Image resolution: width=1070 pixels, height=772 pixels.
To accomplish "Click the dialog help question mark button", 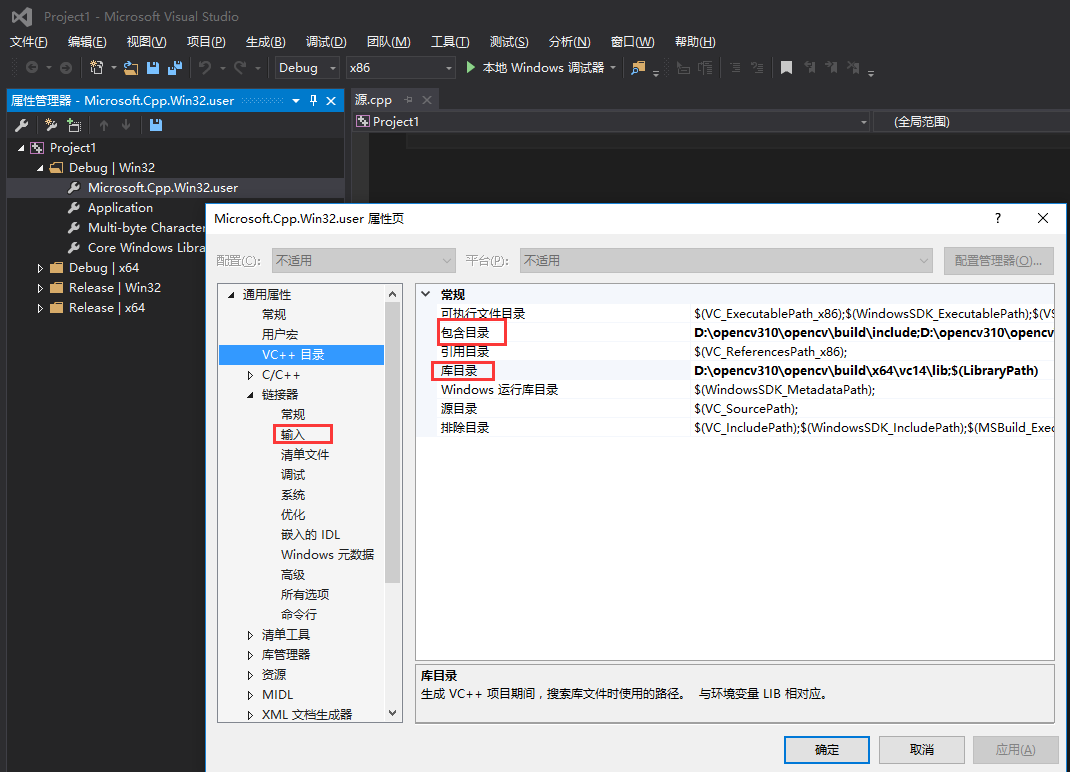I will 998,218.
